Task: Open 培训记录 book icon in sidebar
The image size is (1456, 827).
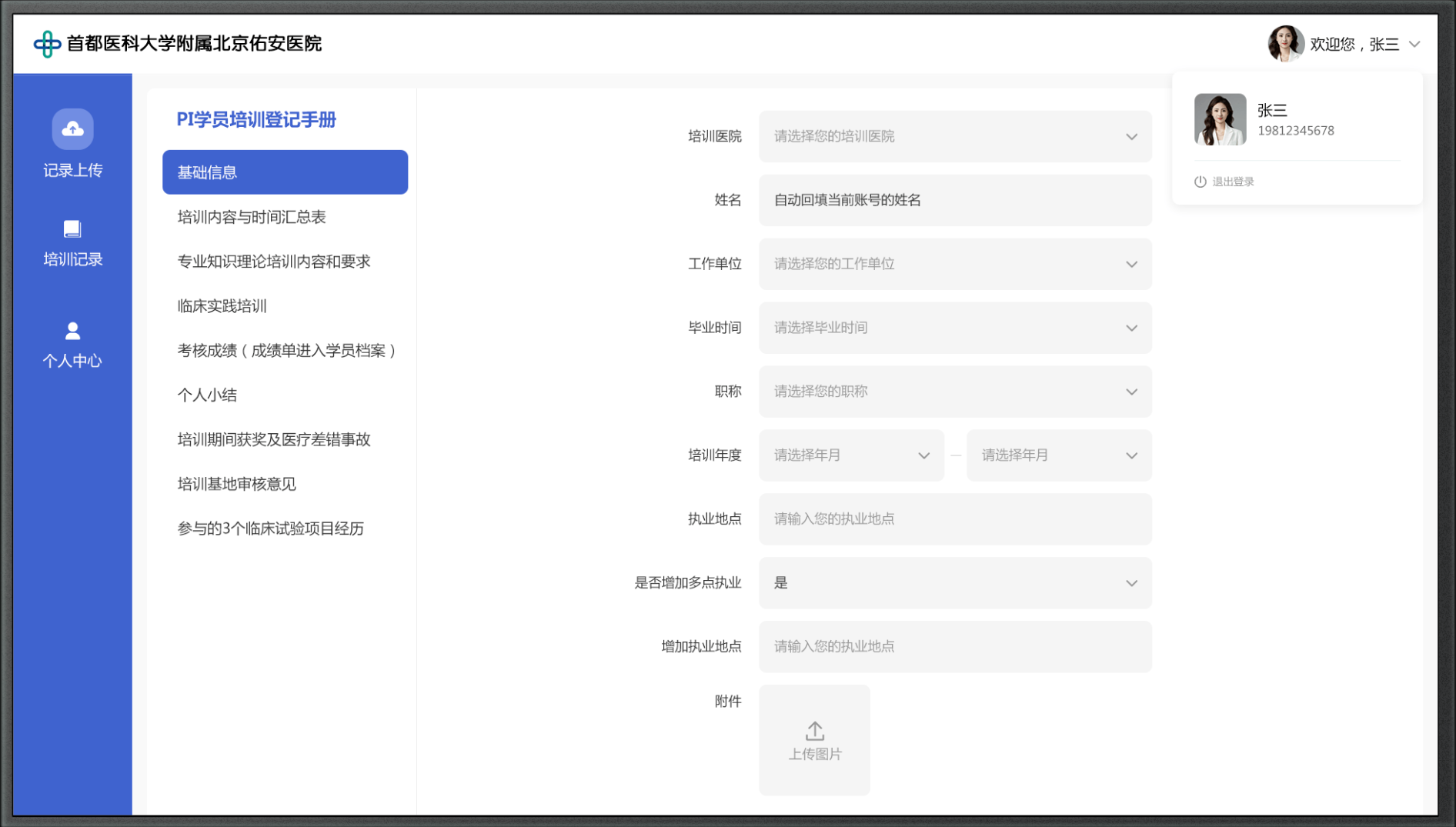Action: pos(72,228)
